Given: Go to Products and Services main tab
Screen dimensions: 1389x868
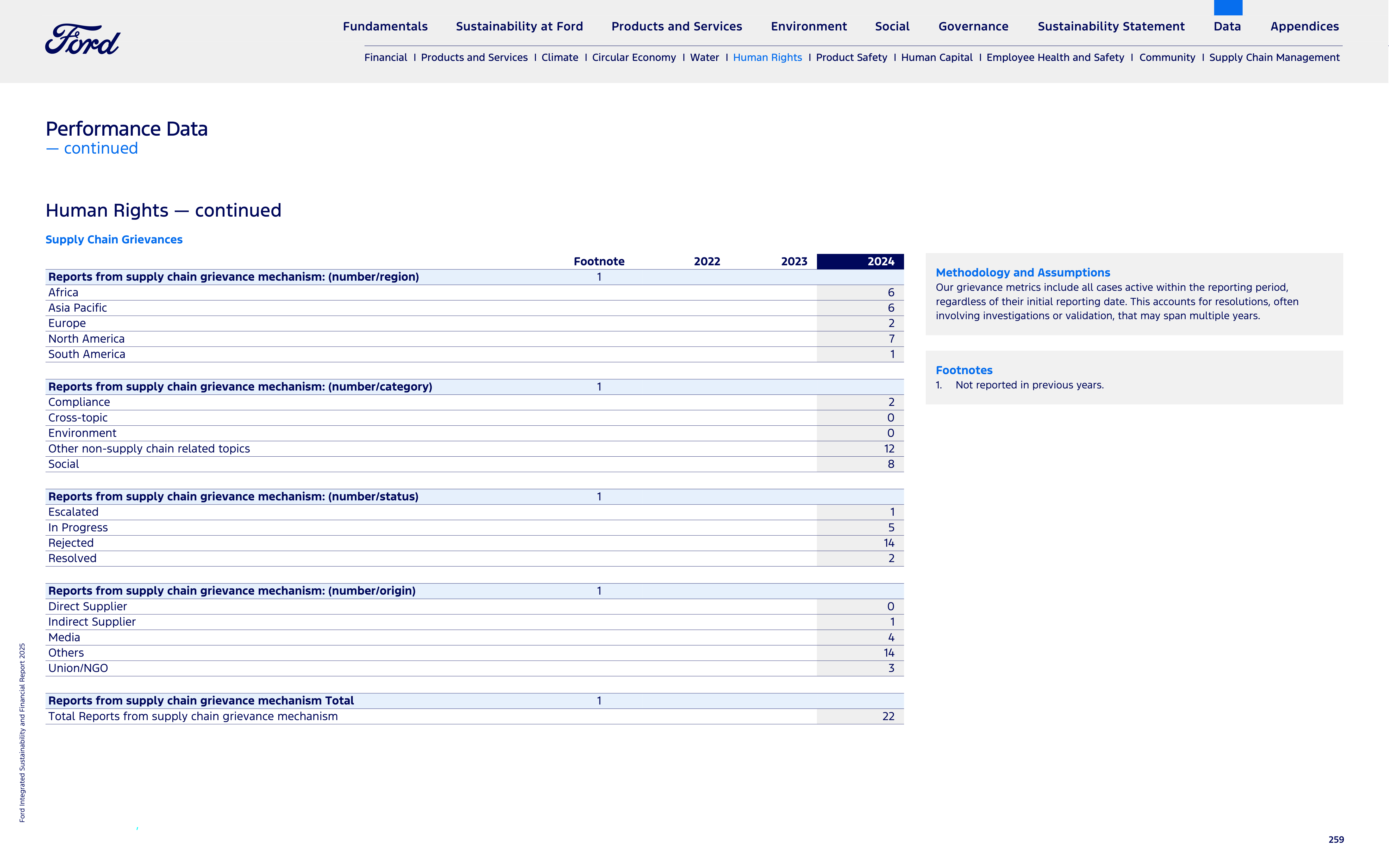Looking at the screenshot, I should (677, 26).
